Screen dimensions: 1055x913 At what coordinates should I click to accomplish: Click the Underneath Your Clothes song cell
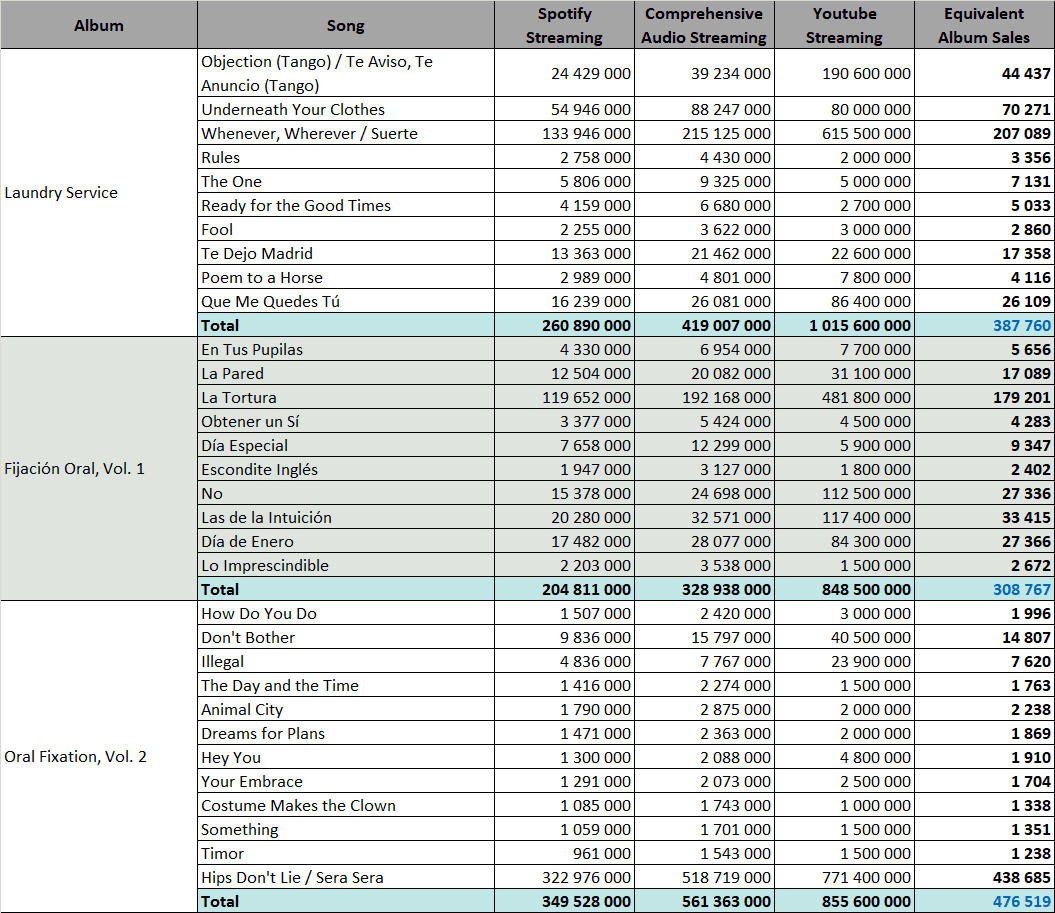346,109
